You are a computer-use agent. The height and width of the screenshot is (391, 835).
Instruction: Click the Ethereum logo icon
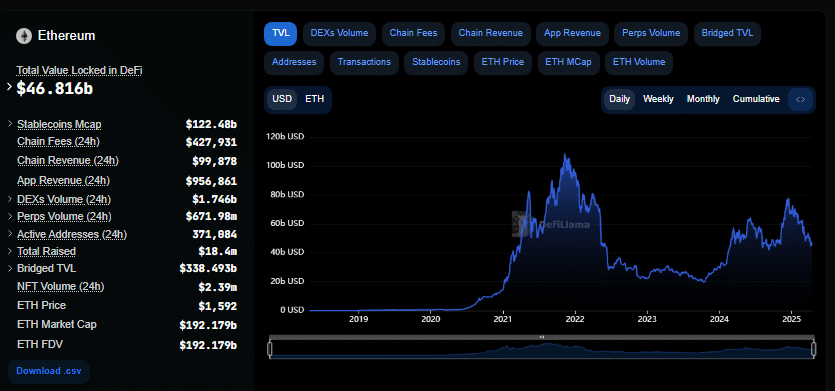(x=24, y=36)
